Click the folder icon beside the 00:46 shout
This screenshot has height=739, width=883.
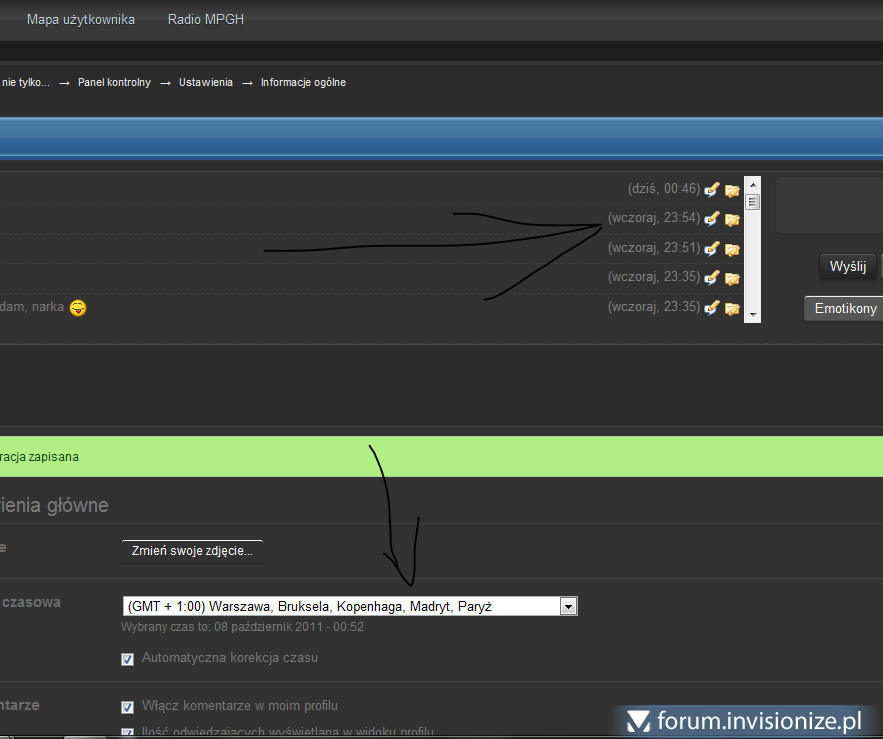(x=732, y=190)
